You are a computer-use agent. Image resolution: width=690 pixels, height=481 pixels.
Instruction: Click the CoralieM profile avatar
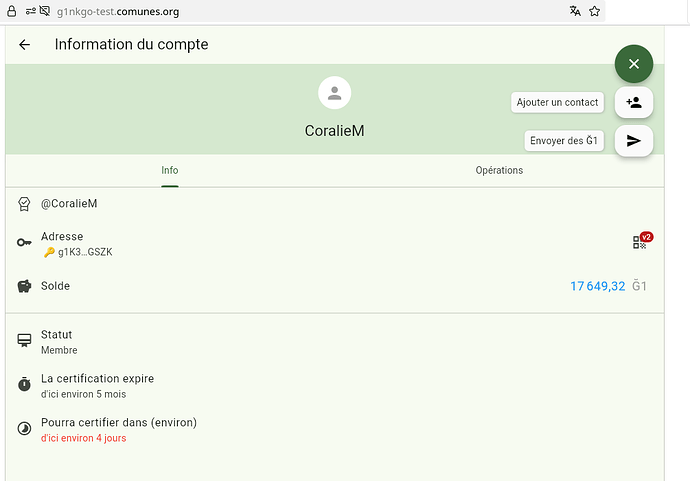(x=334, y=94)
